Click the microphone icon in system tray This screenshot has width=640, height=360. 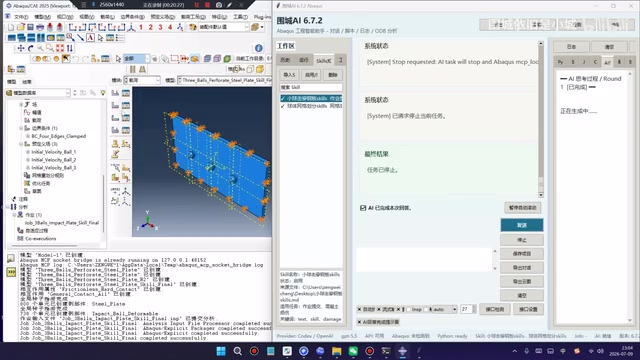click(x=527, y=351)
